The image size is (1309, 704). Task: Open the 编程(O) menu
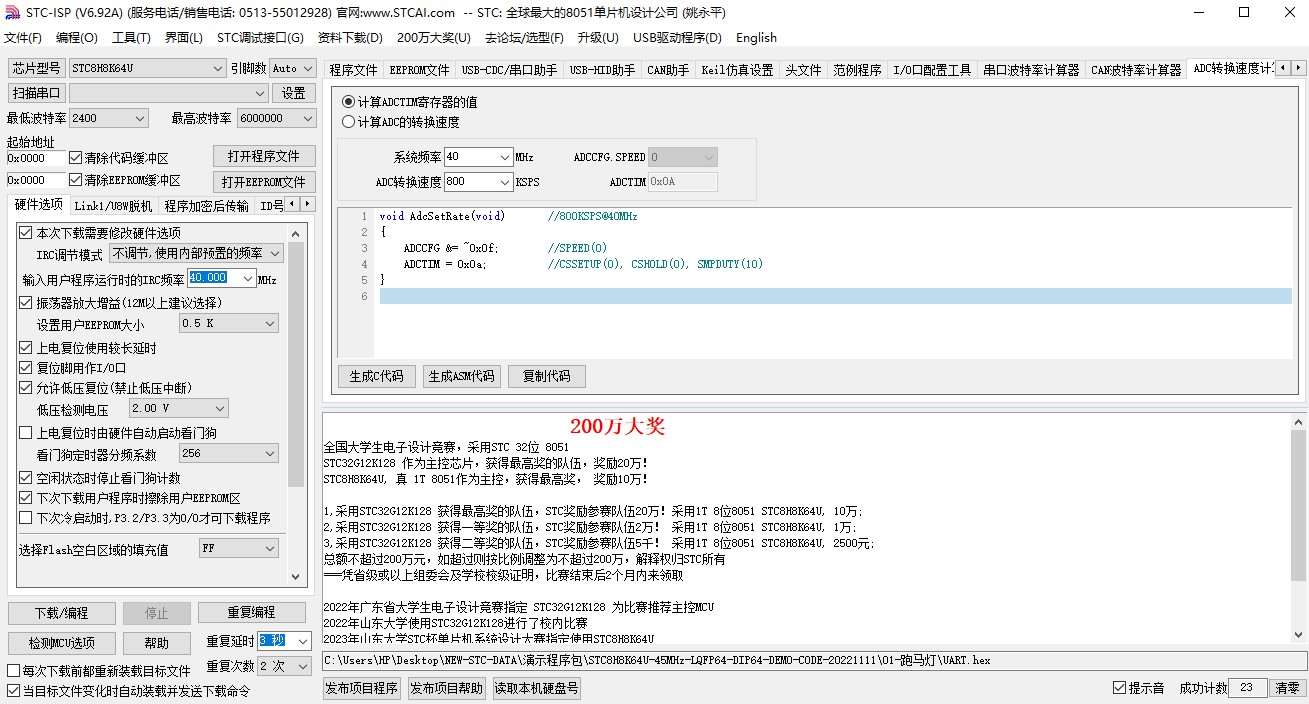(x=77, y=38)
